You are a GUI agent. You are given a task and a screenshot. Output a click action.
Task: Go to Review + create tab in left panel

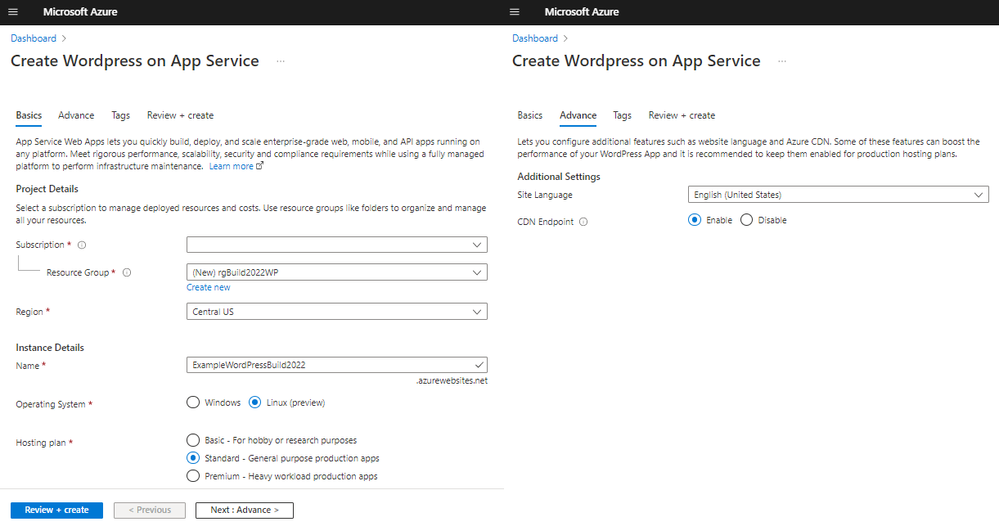pos(180,115)
